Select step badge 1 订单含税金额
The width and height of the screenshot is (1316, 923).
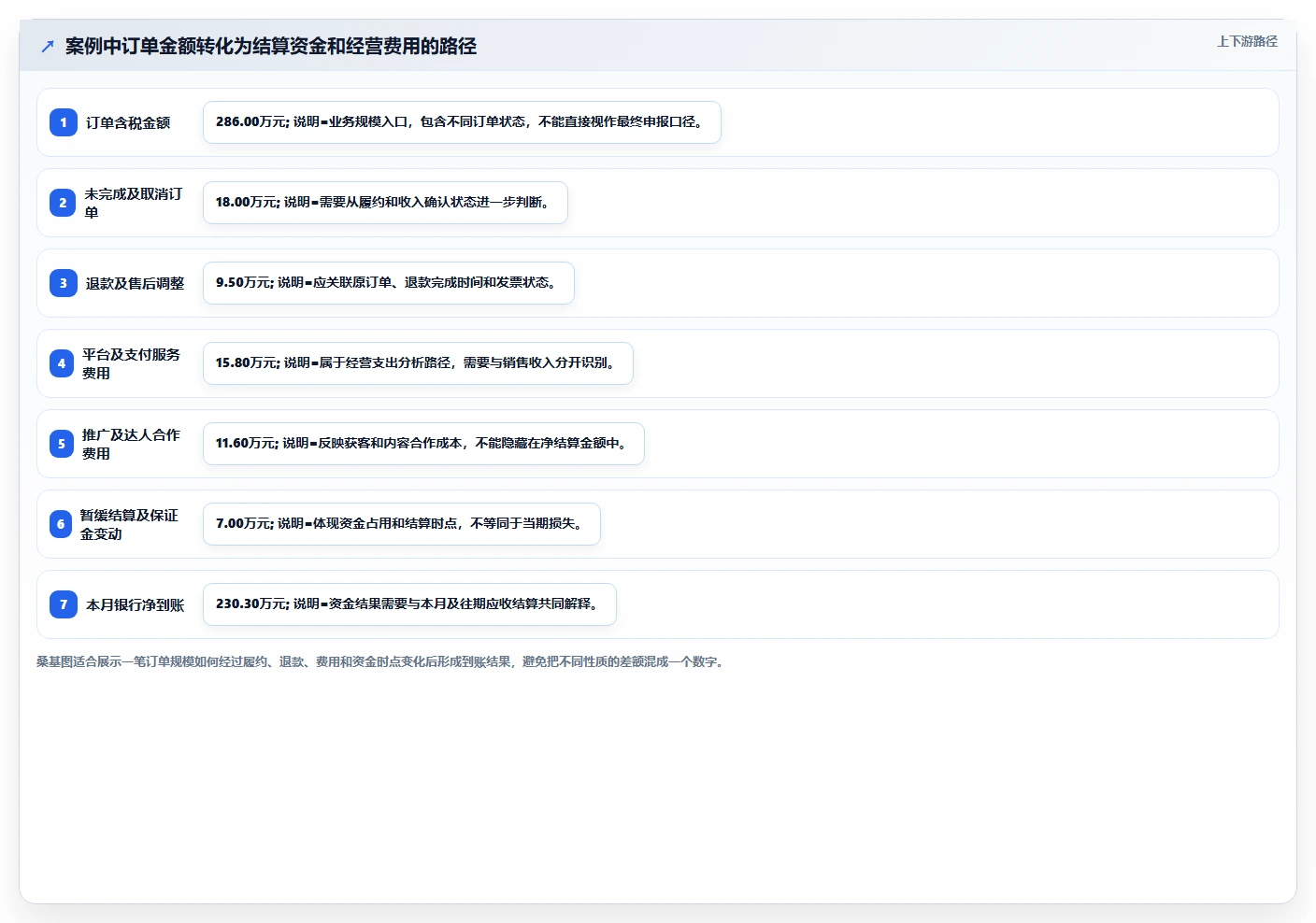pyautogui.click(x=64, y=122)
